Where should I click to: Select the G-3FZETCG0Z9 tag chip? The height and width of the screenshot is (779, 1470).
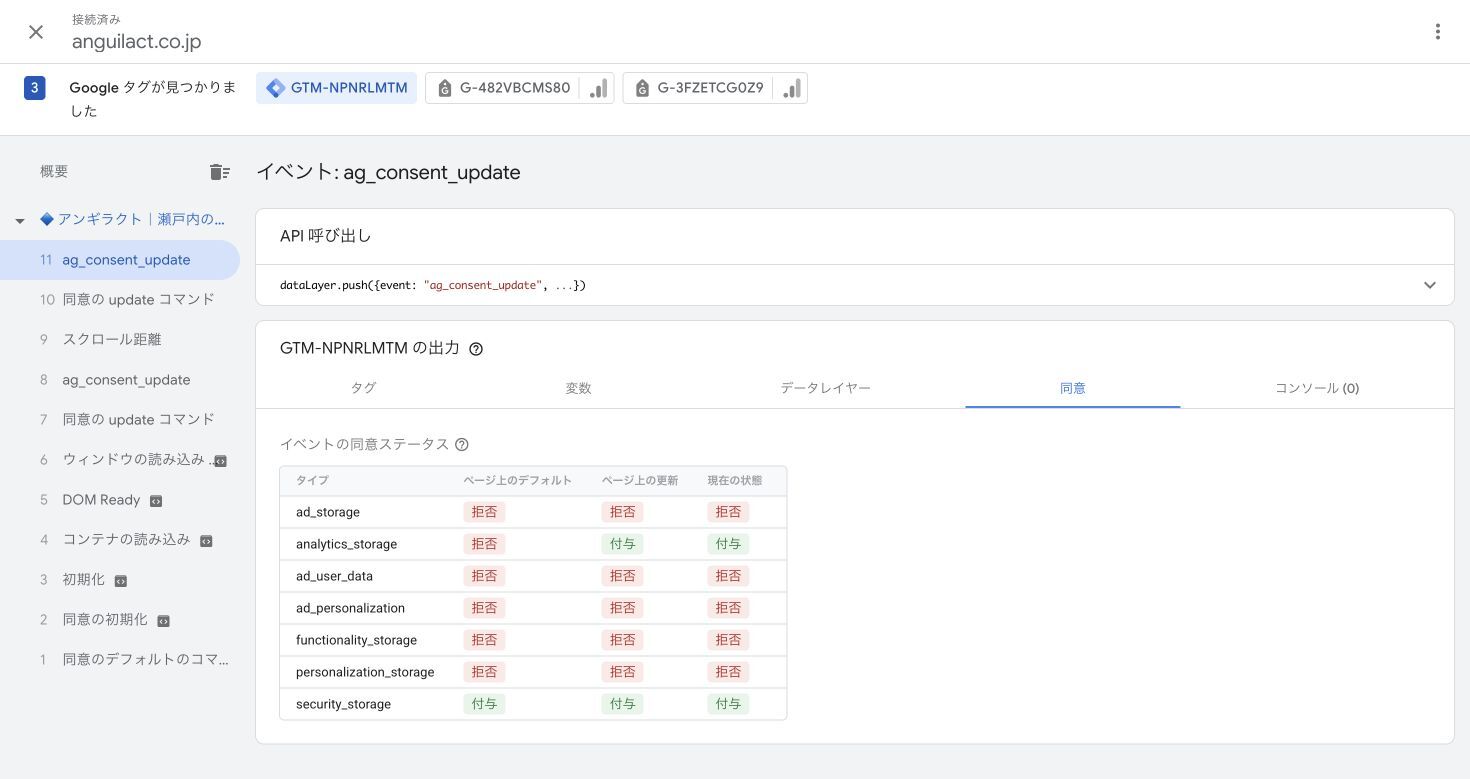(x=698, y=88)
